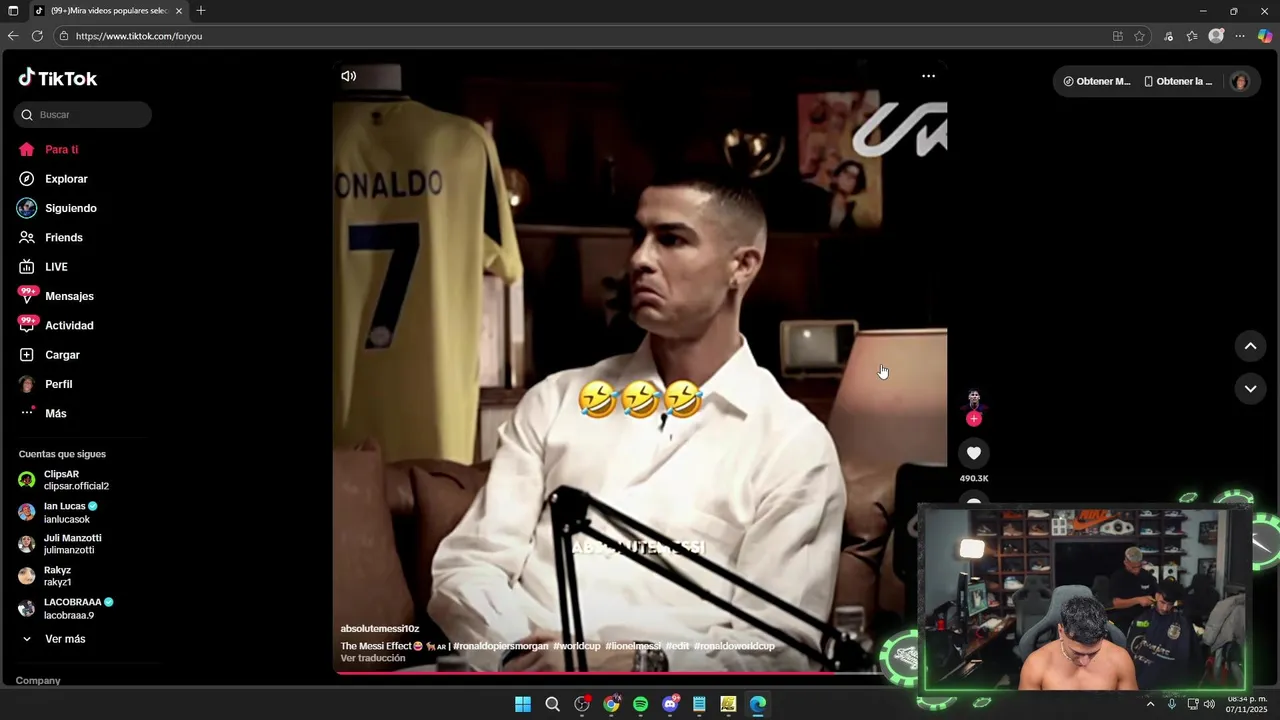Click Ver traducción under the caption
The image size is (1280, 720).
click(x=373, y=658)
